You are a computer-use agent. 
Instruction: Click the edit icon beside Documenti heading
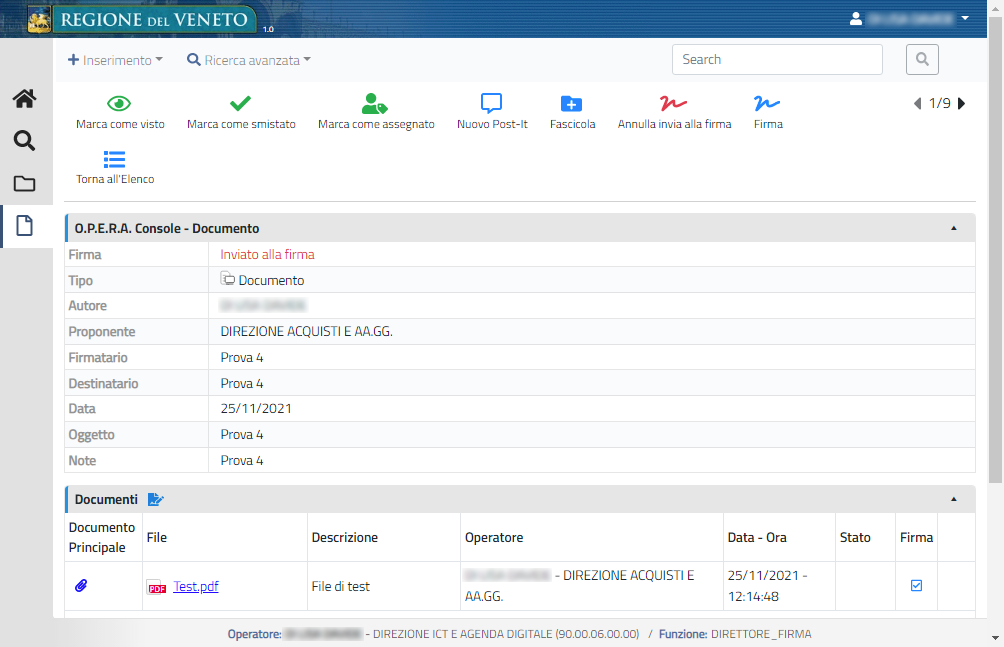click(156, 500)
